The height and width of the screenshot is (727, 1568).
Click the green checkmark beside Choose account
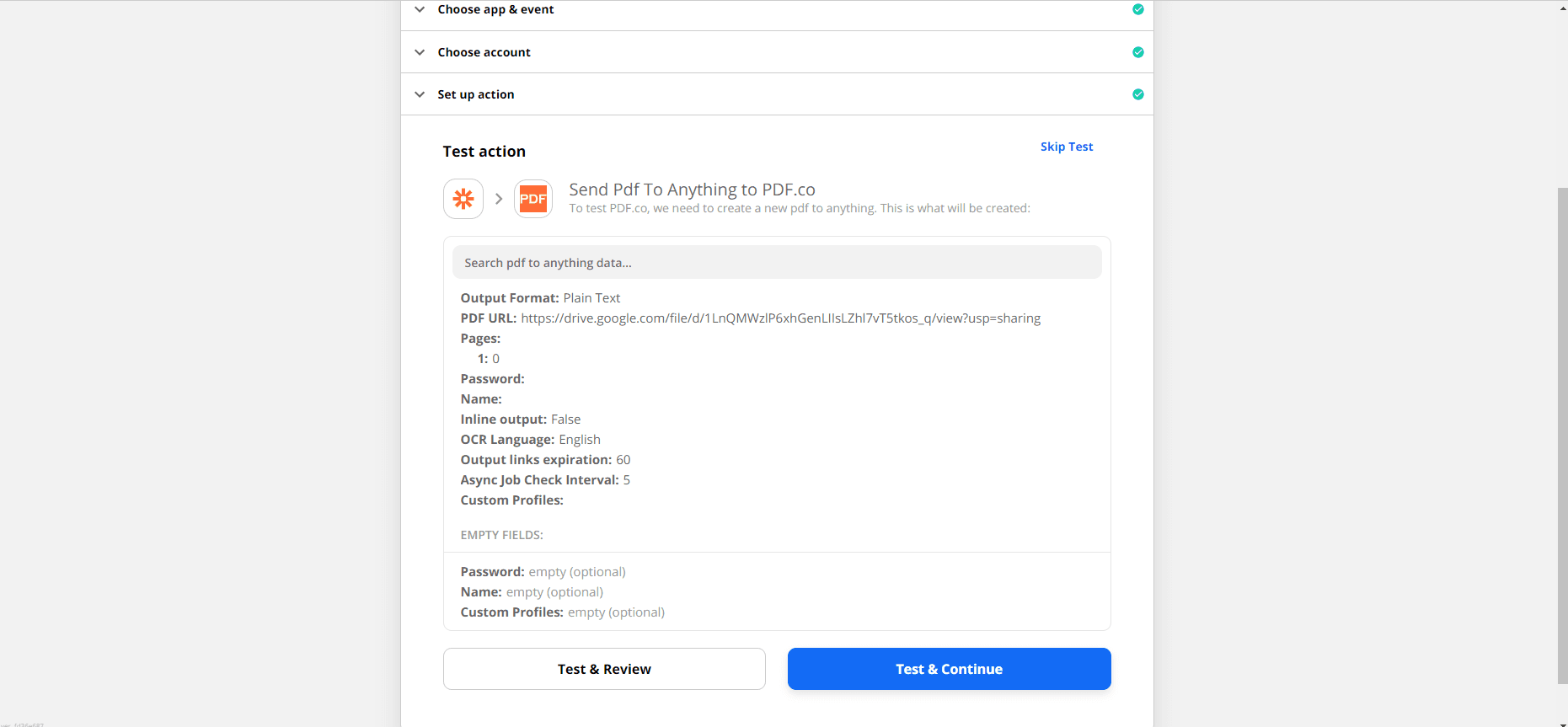[x=1137, y=51]
